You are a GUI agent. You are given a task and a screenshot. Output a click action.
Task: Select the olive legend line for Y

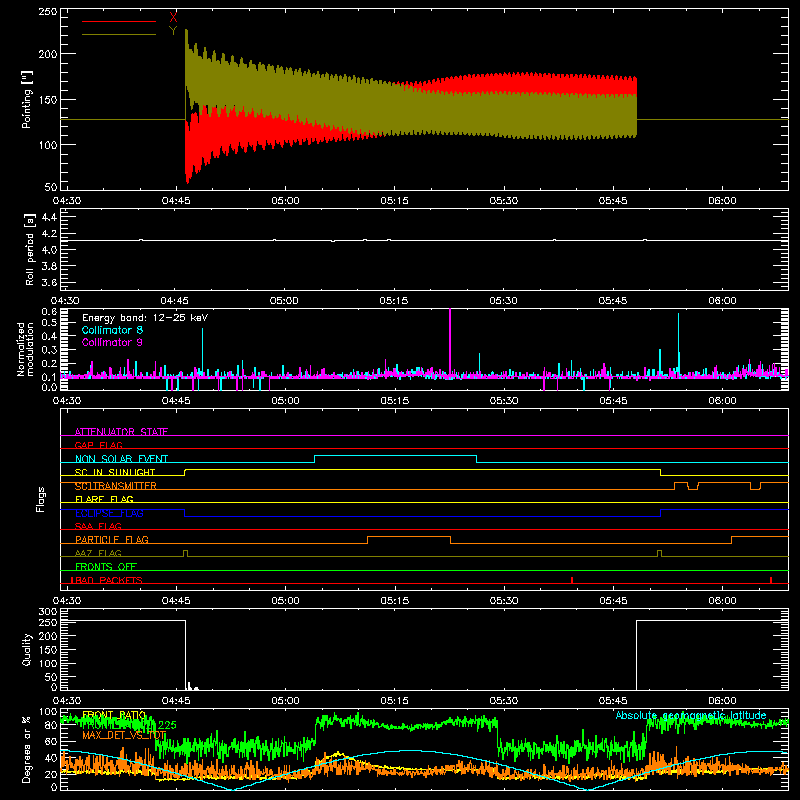[119, 34]
